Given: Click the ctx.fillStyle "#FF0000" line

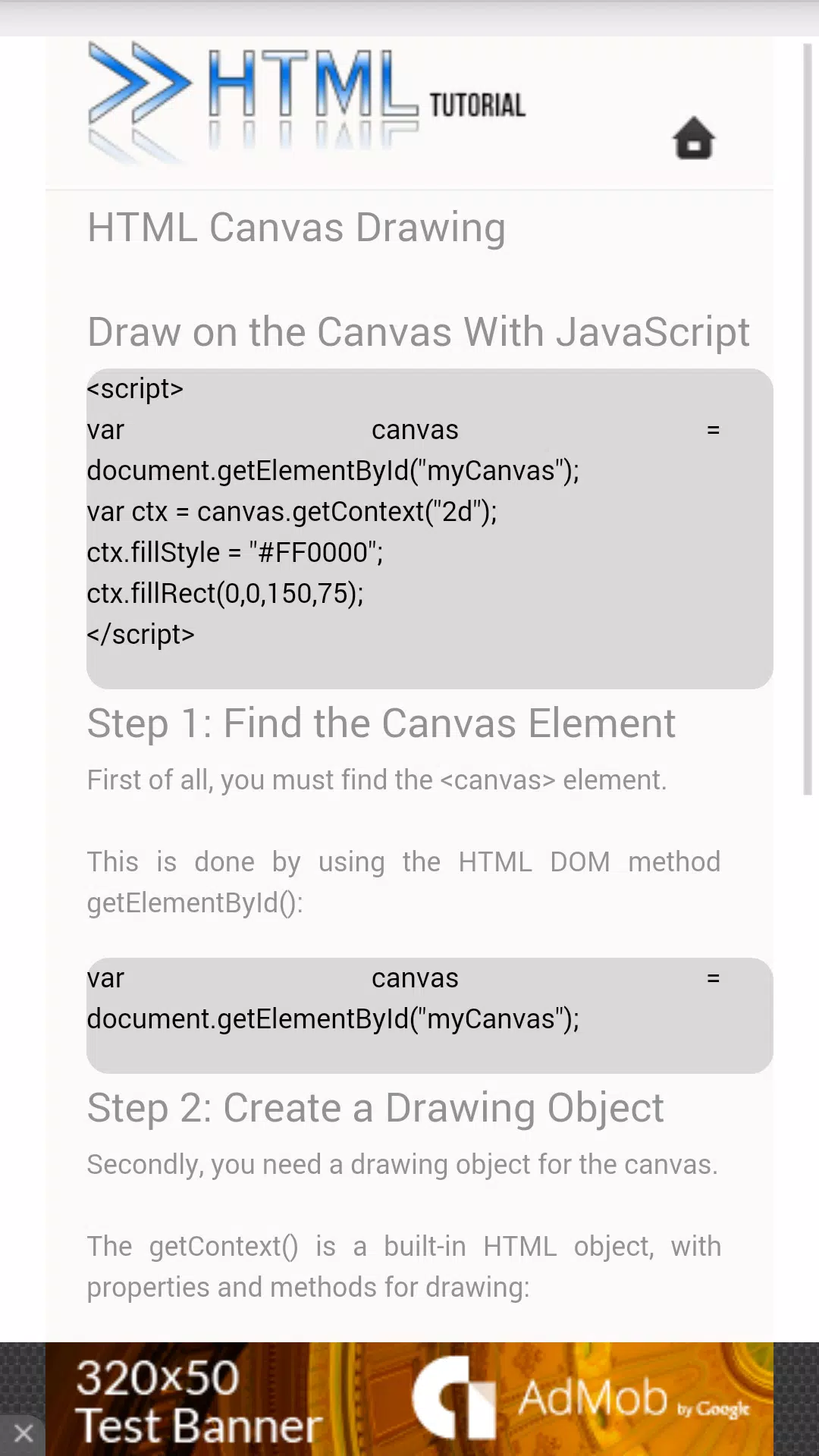Looking at the screenshot, I should click(x=235, y=553).
